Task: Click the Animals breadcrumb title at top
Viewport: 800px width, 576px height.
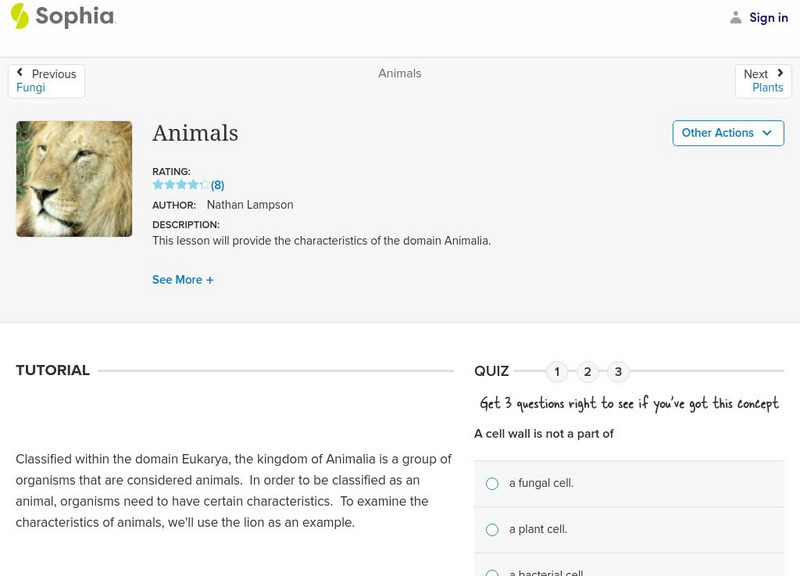Action: (400, 73)
